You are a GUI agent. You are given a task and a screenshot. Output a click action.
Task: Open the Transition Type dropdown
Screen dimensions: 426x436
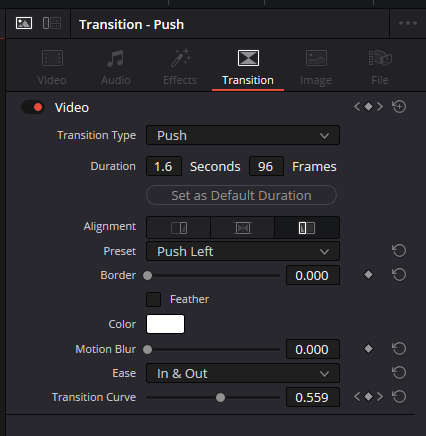(243, 135)
